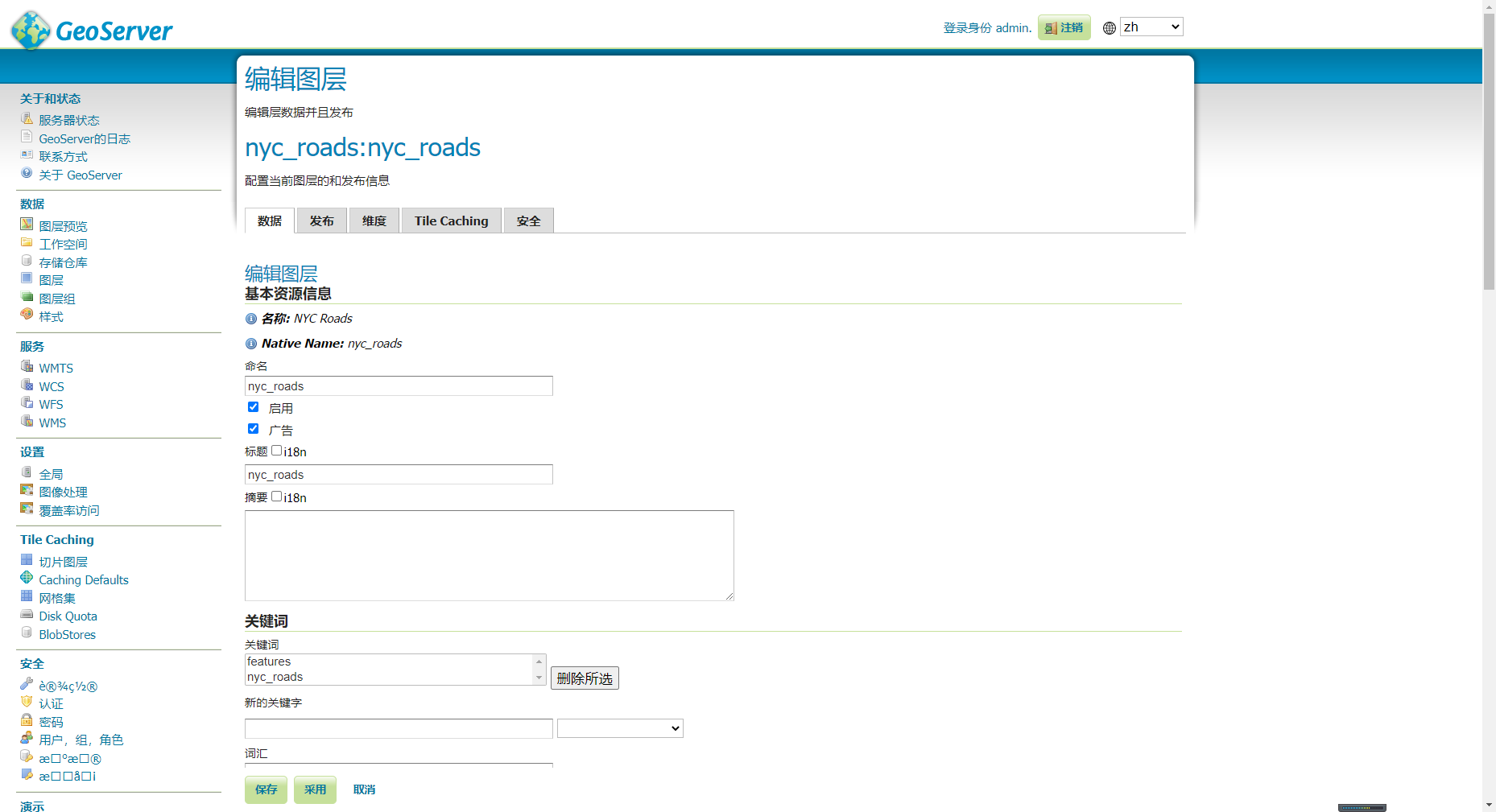This screenshot has width=1496, height=812.
Task: Click the keywords list scroll down arrow
Action: point(539,678)
